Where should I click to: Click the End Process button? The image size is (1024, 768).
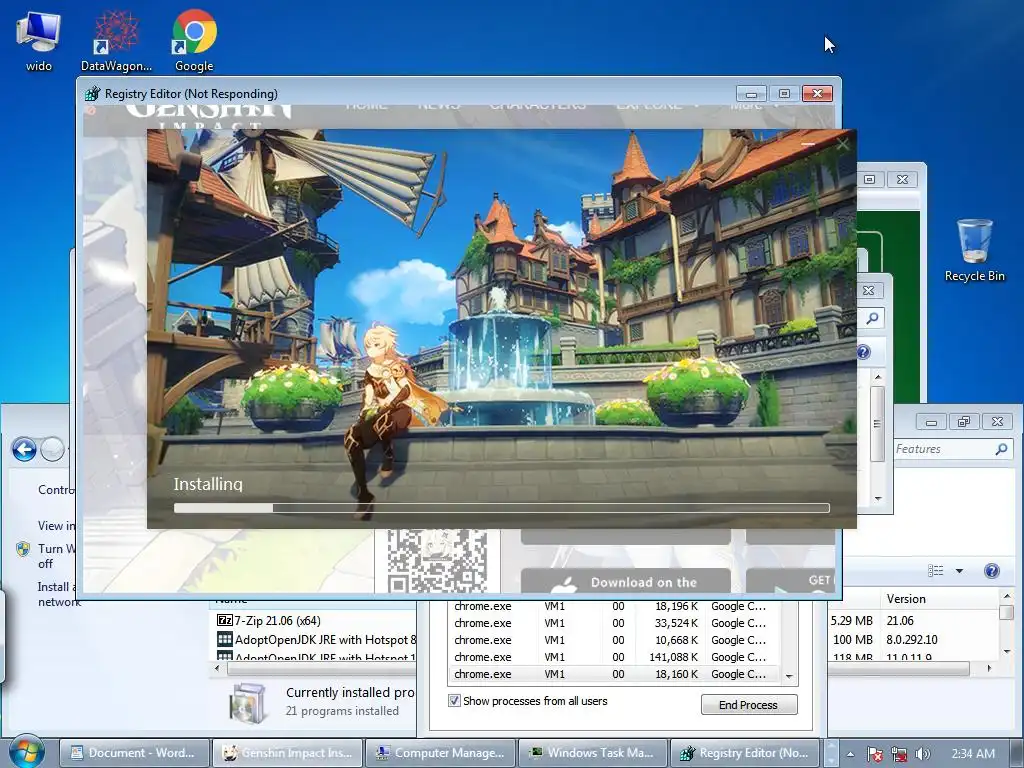point(748,705)
